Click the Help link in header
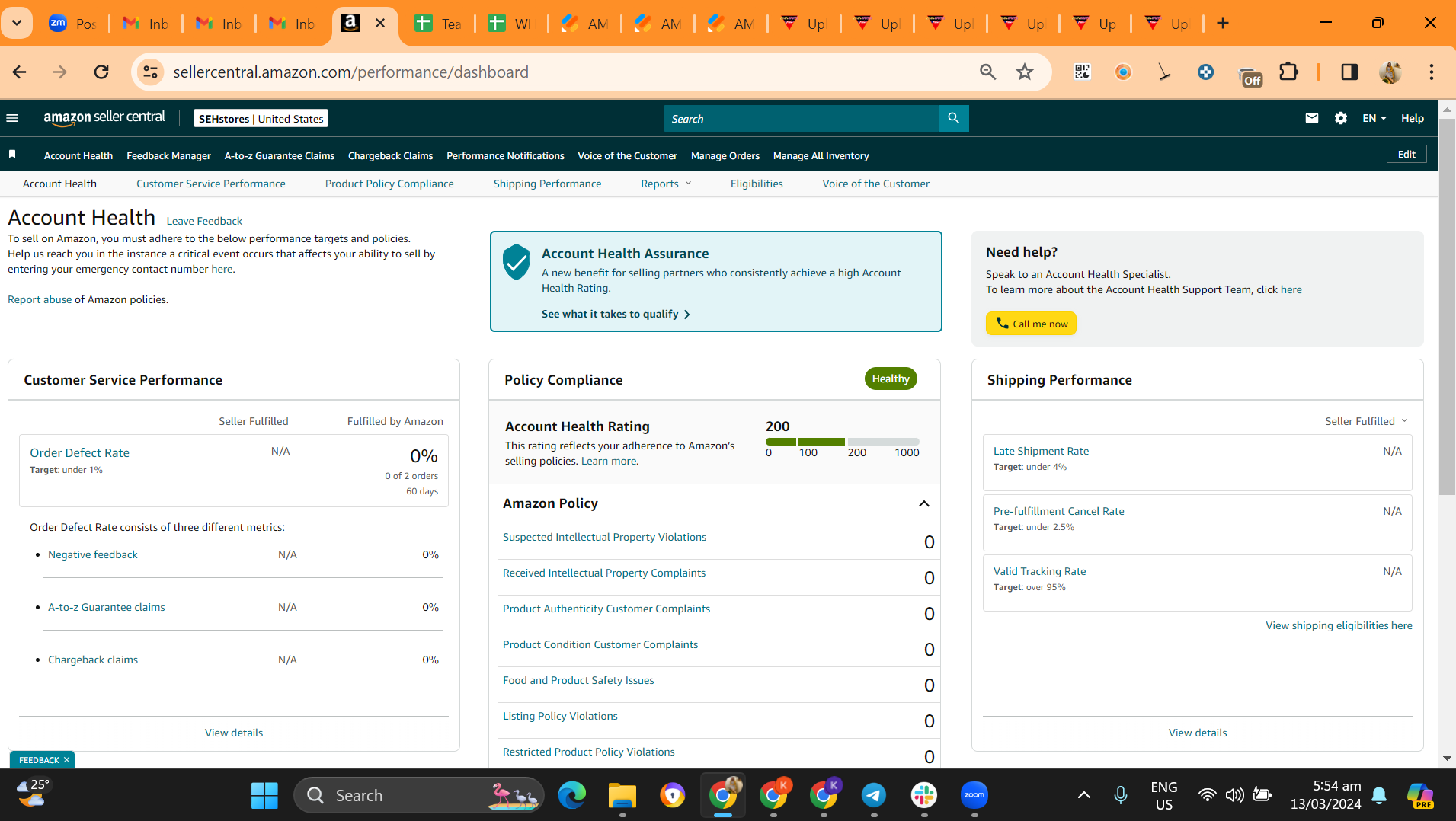 (x=1413, y=118)
